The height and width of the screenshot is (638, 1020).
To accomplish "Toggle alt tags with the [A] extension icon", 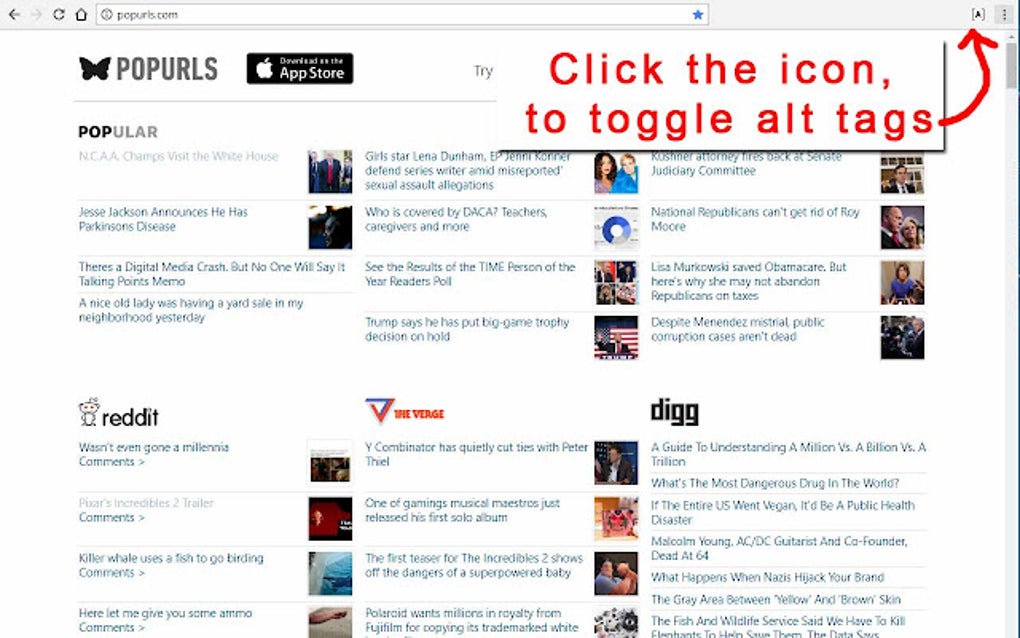I will click(x=977, y=14).
